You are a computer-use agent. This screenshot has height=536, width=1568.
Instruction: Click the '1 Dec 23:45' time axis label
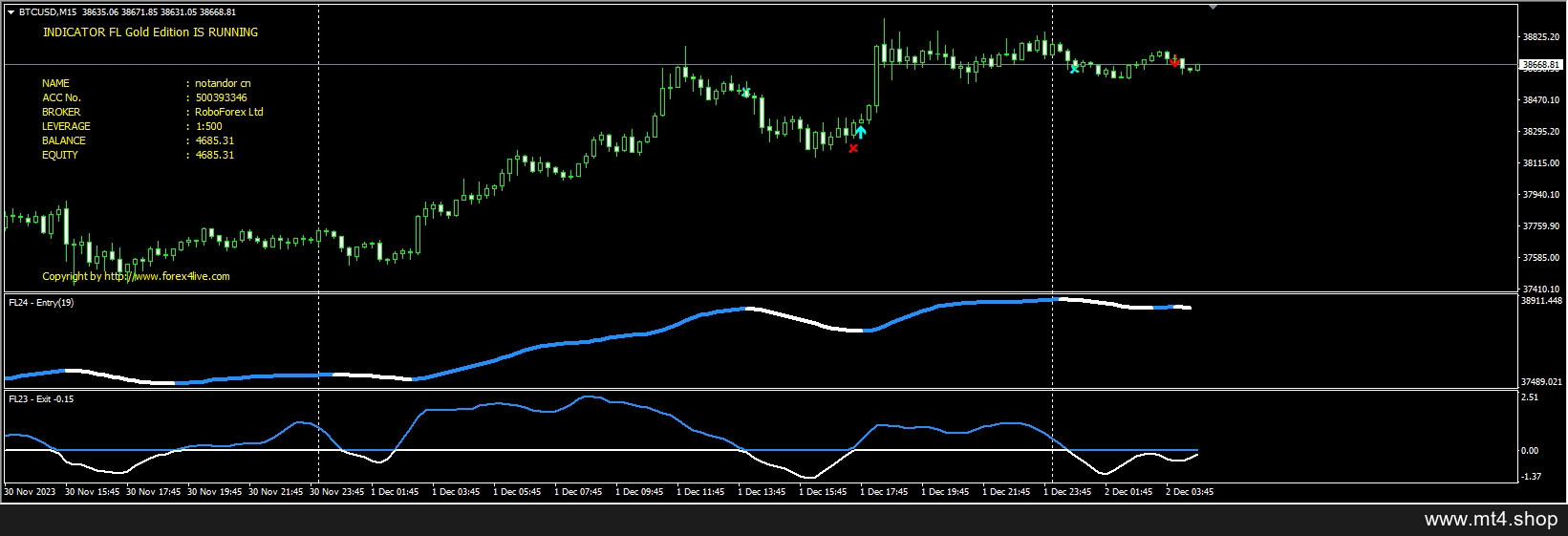1067,492
